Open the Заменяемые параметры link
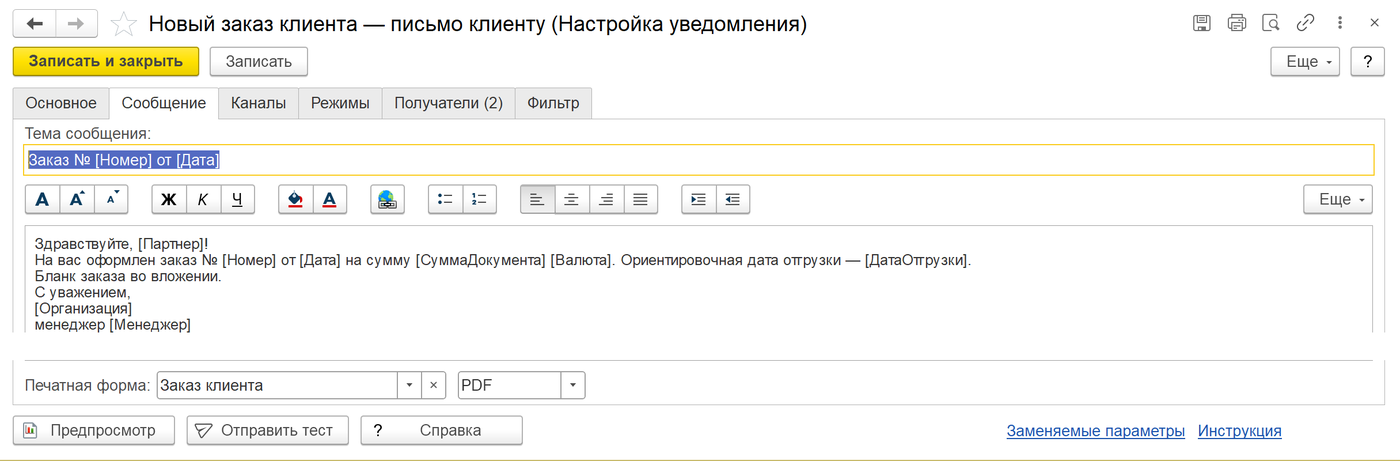Viewport: 1400px width, 461px height. (1096, 431)
